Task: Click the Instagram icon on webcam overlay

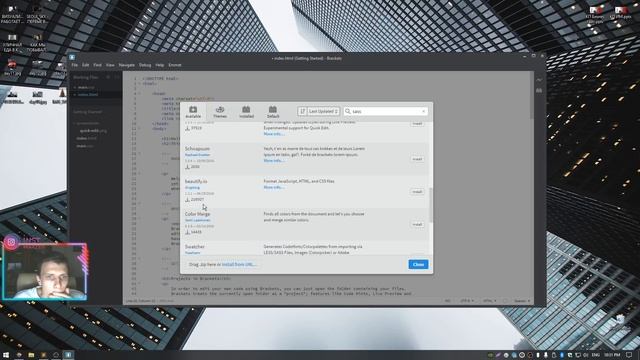Action: [11, 242]
